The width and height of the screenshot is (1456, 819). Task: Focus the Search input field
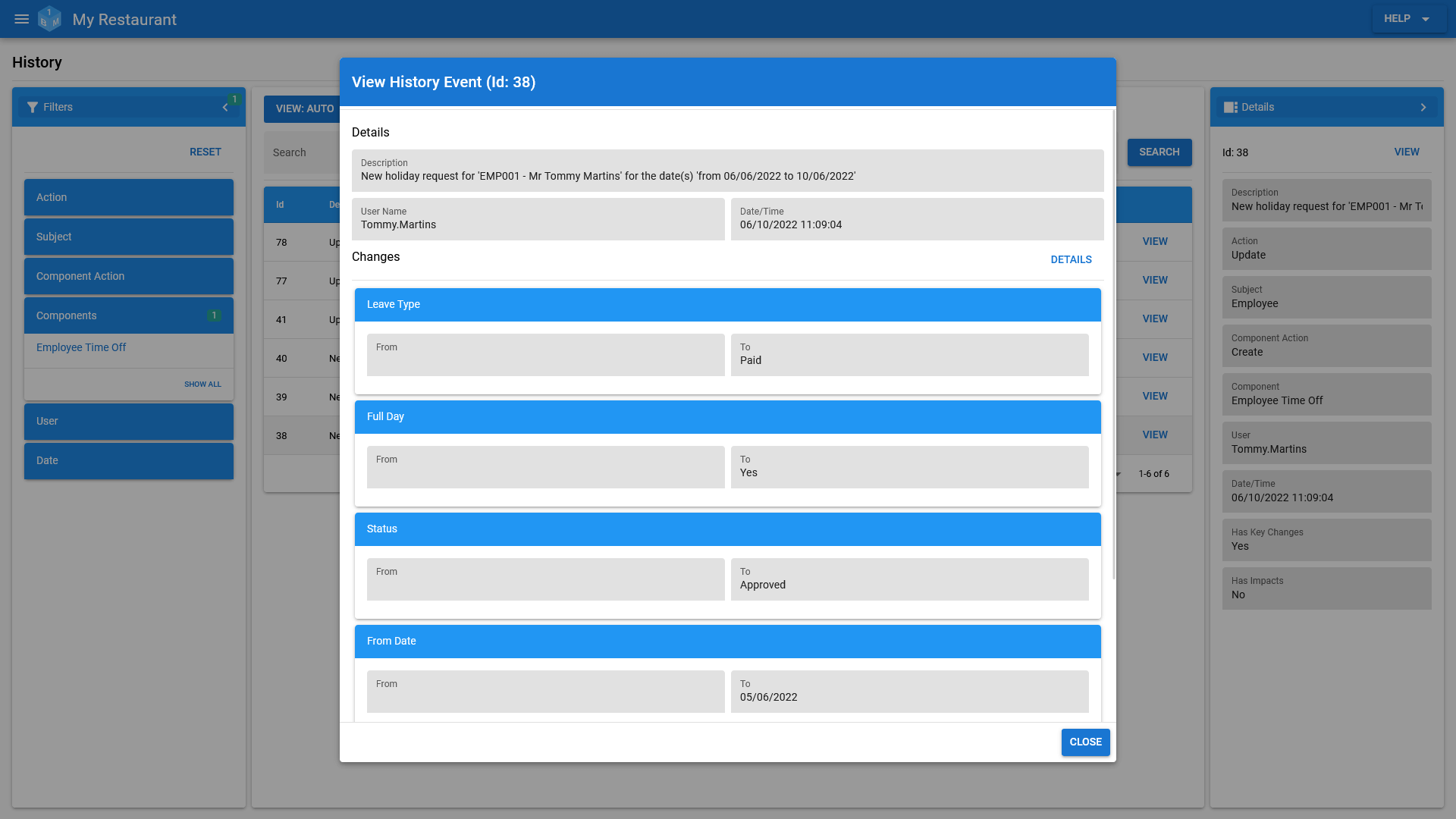tap(303, 152)
